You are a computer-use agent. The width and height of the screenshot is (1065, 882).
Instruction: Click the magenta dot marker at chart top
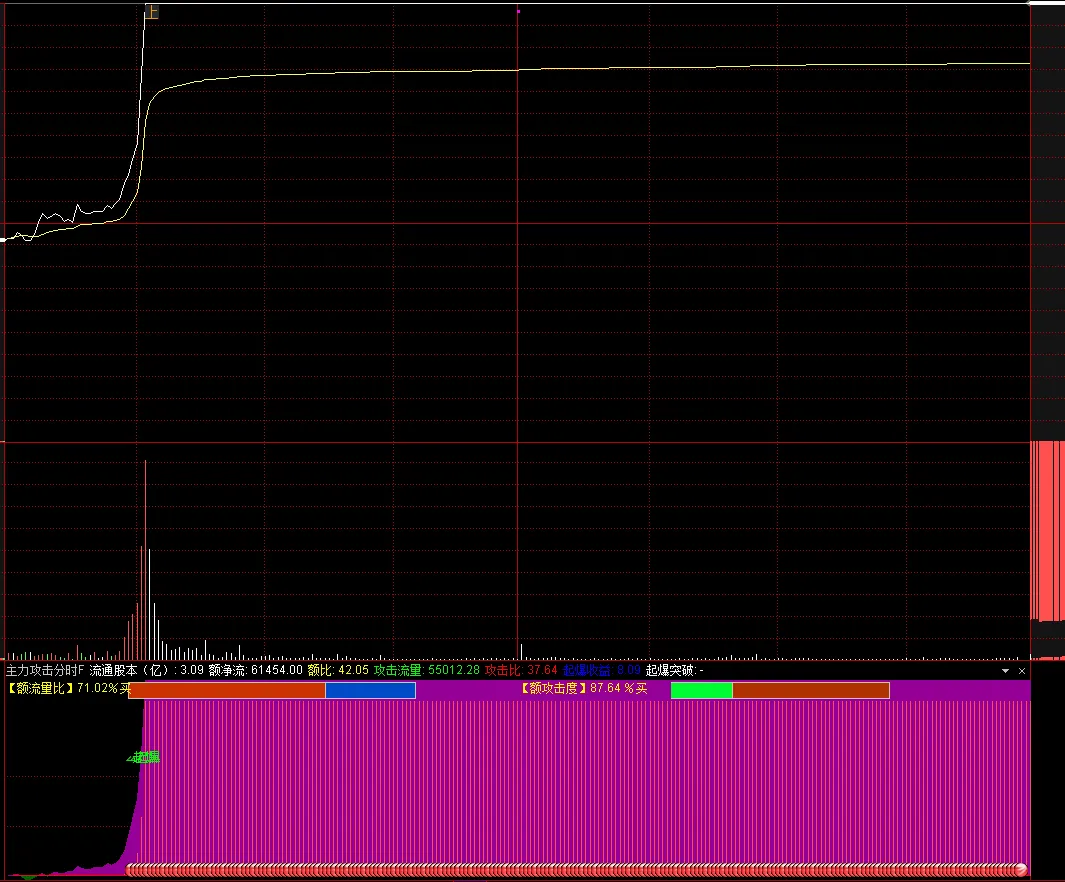click(x=518, y=11)
